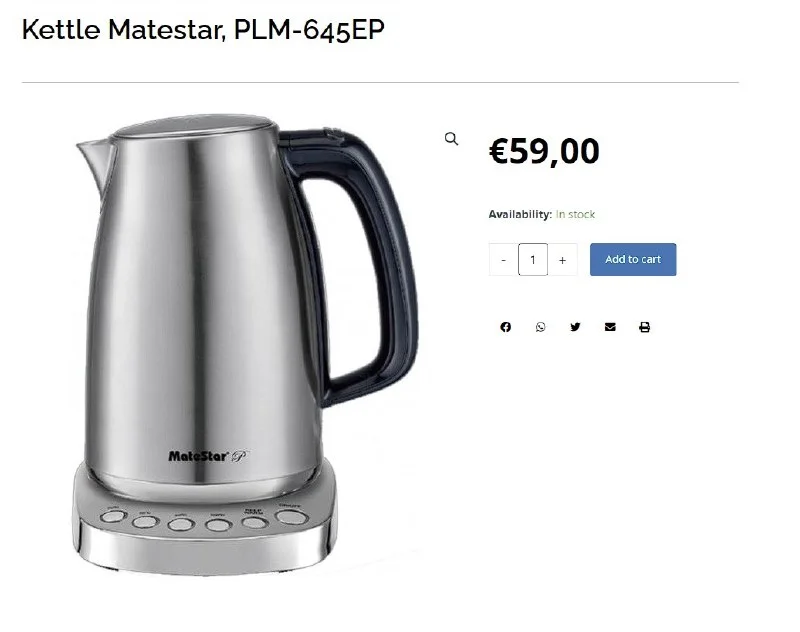Click the In stock status text
The width and height of the screenshot is (800, 632).
[575, 214]
